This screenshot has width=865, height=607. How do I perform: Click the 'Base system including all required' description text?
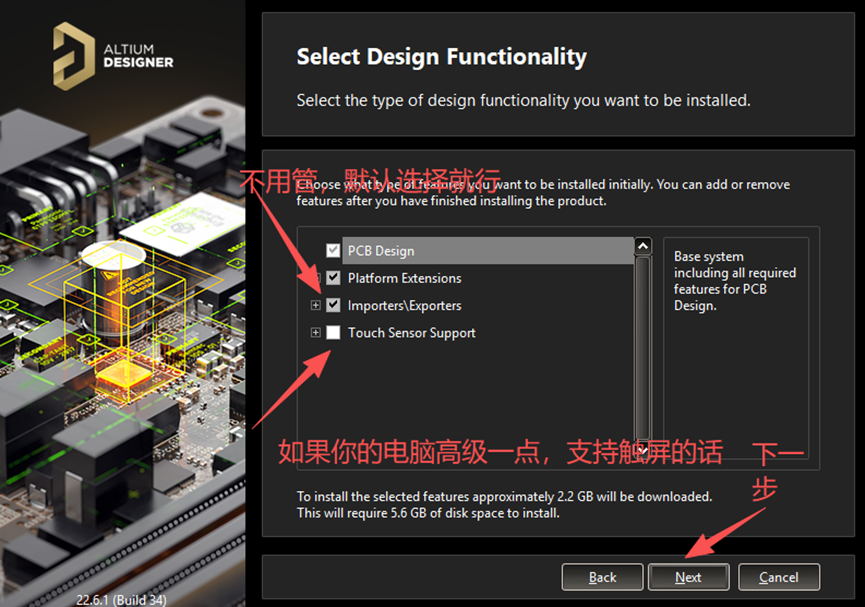[x=735, y=281]
